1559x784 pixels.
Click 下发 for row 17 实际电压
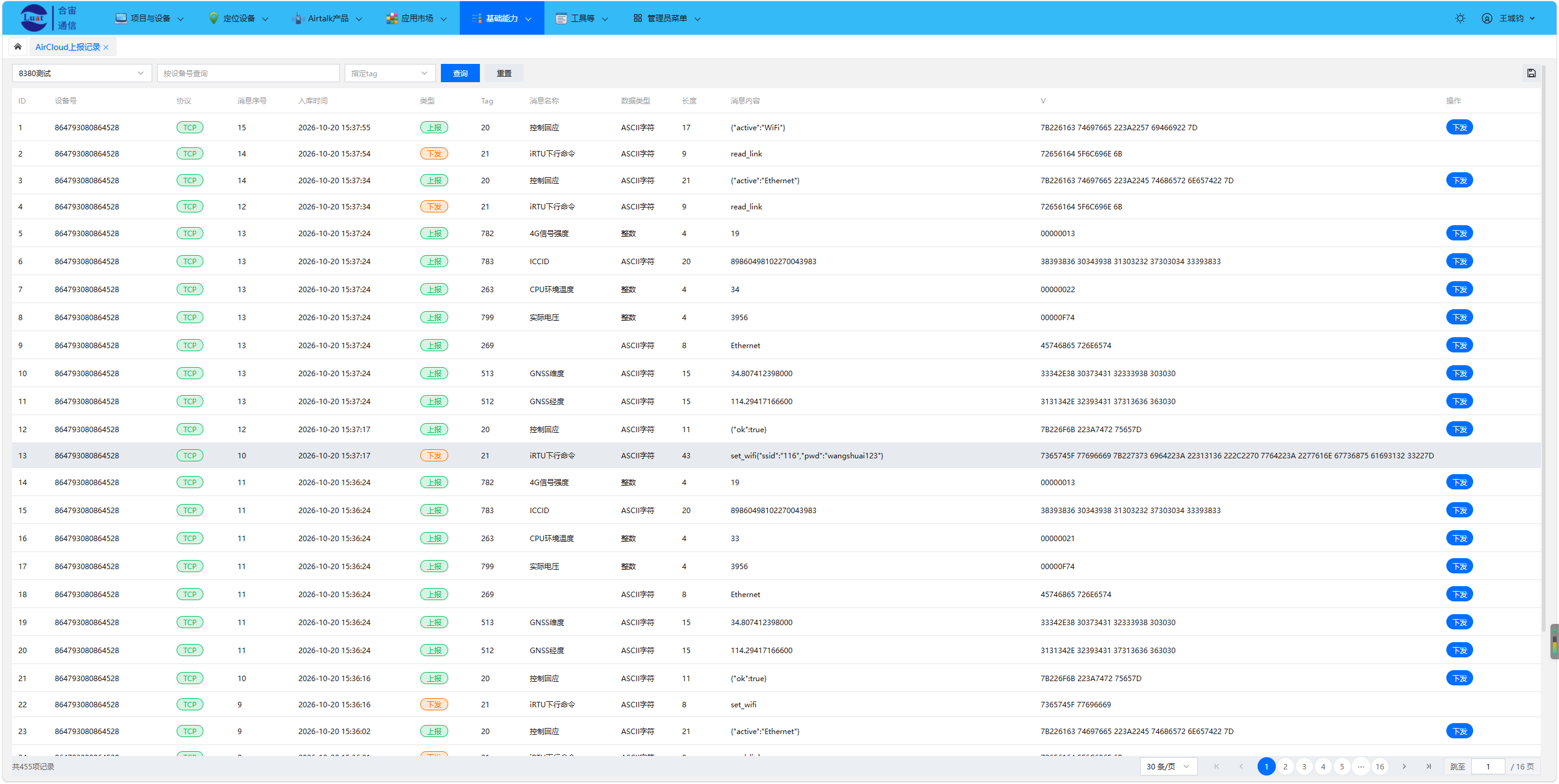point(1459,566)
